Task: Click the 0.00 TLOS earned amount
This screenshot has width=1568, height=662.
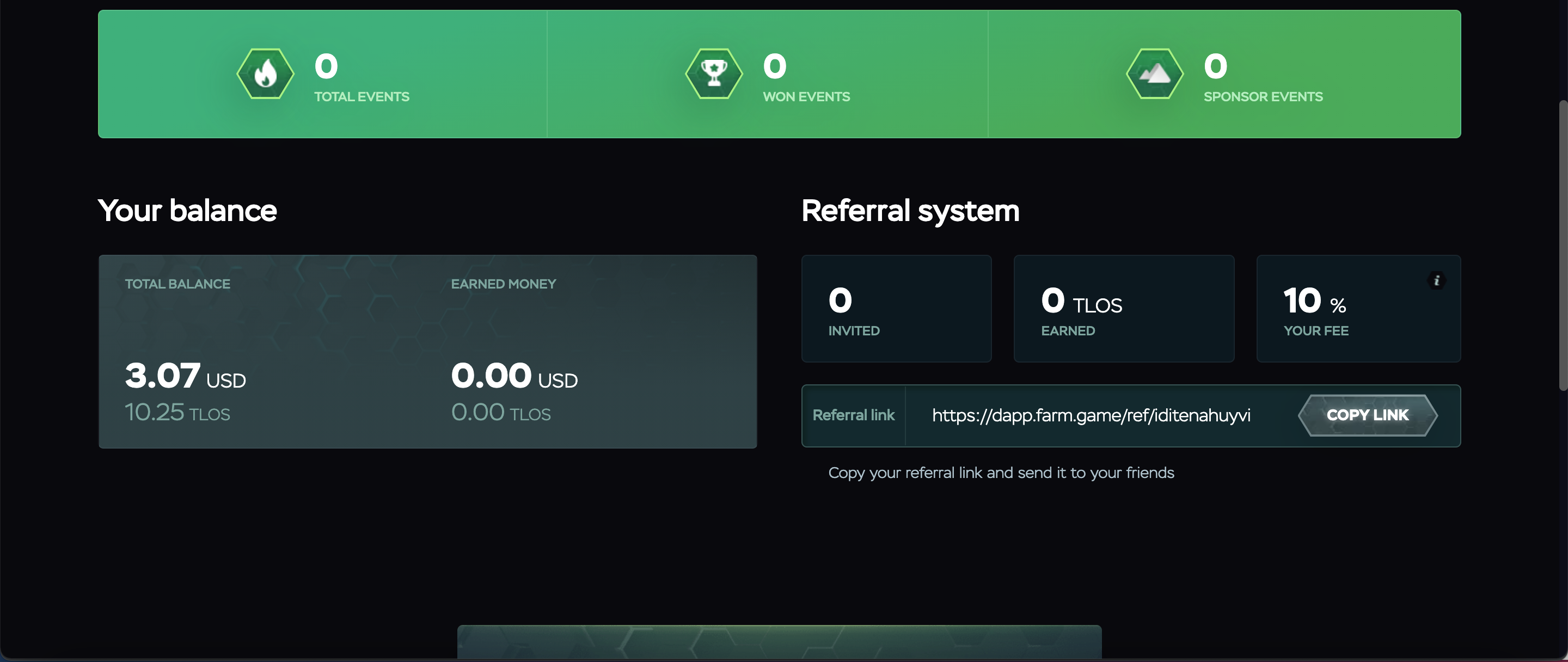Action: click(501, 413)
